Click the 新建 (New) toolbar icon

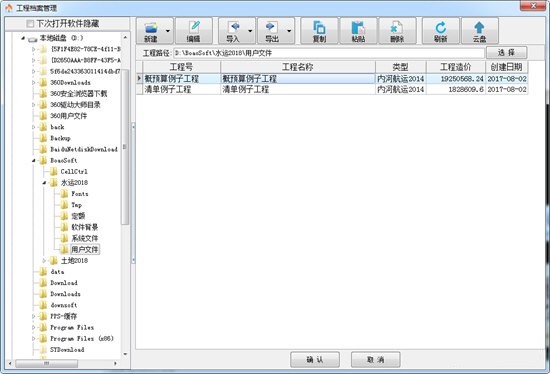click(151, 31)
